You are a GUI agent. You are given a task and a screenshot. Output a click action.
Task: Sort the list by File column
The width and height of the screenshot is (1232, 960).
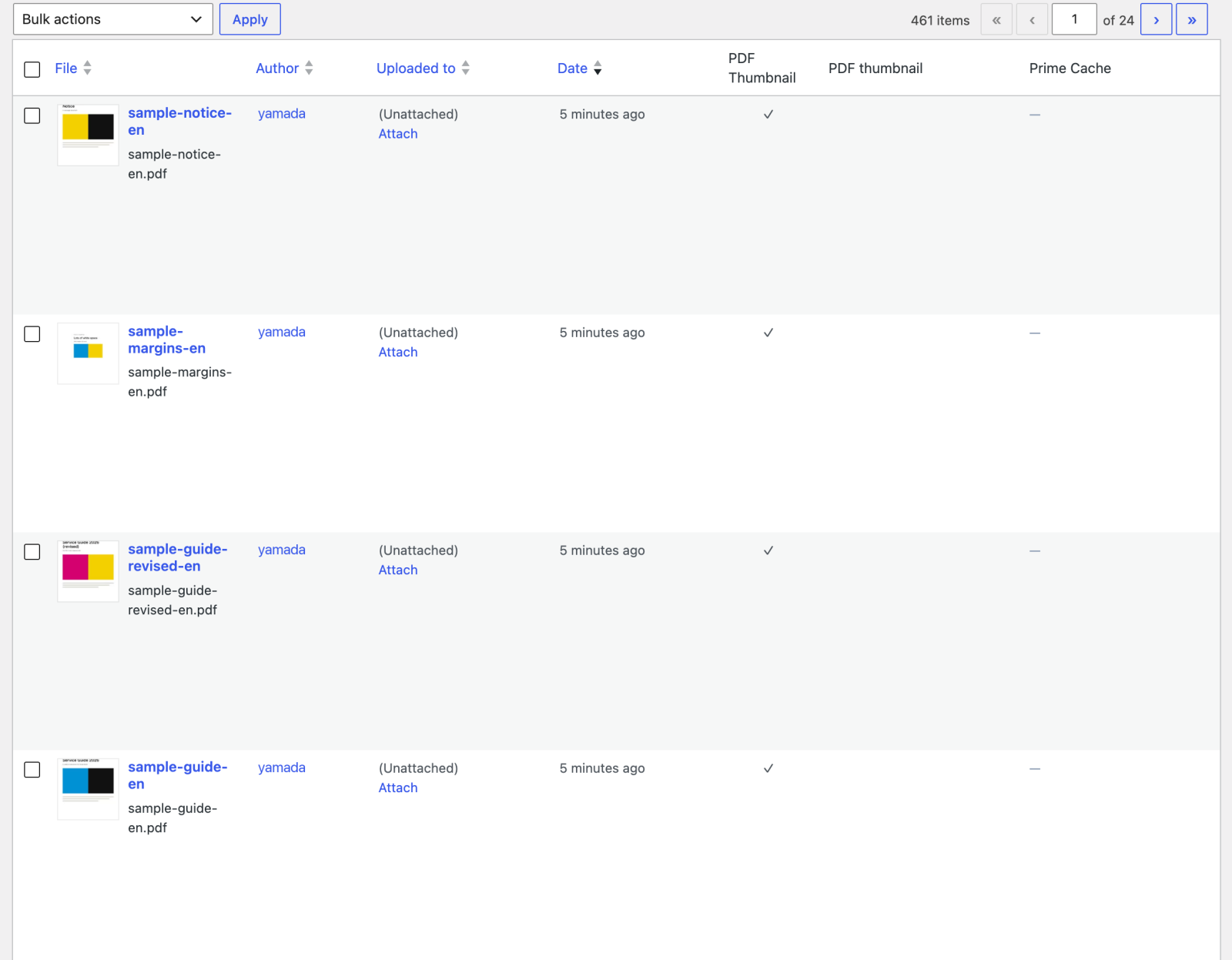coord(66,69)
